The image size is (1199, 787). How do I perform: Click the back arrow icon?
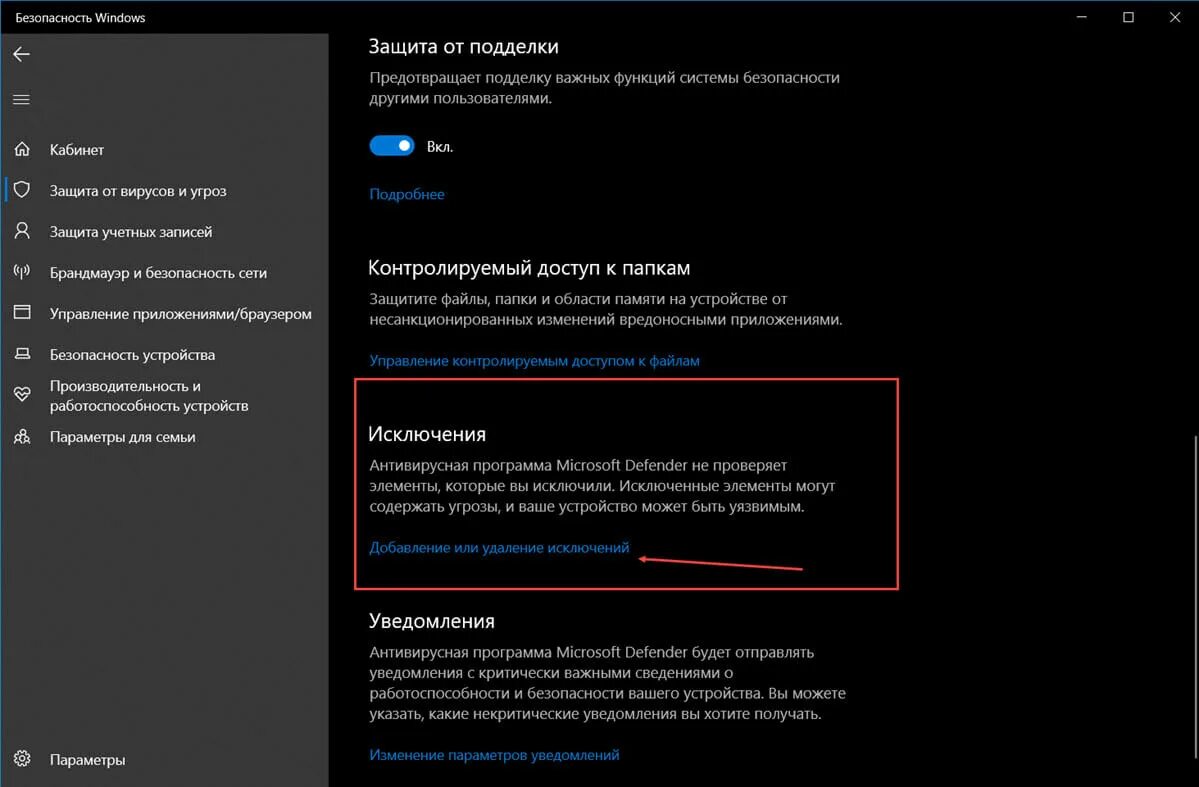[21, 54]
